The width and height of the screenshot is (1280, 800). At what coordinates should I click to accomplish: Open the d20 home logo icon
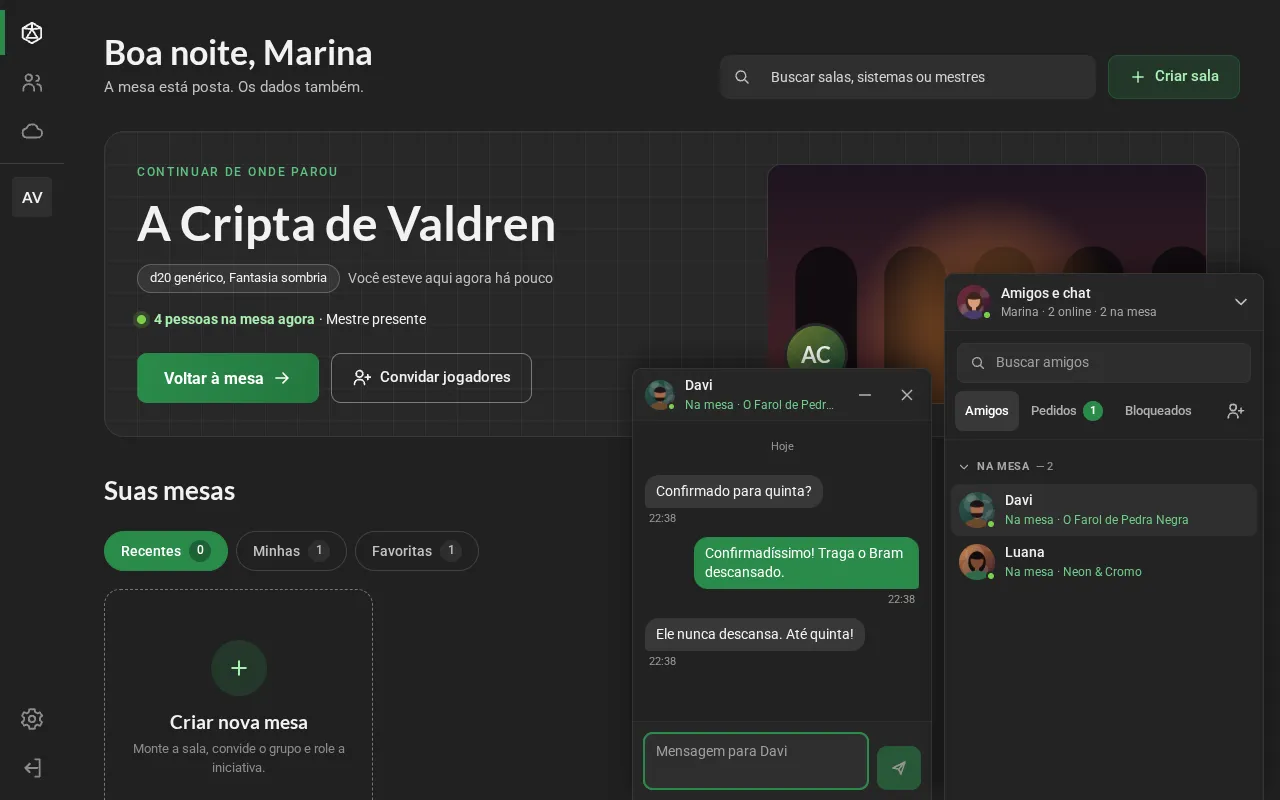32,33
